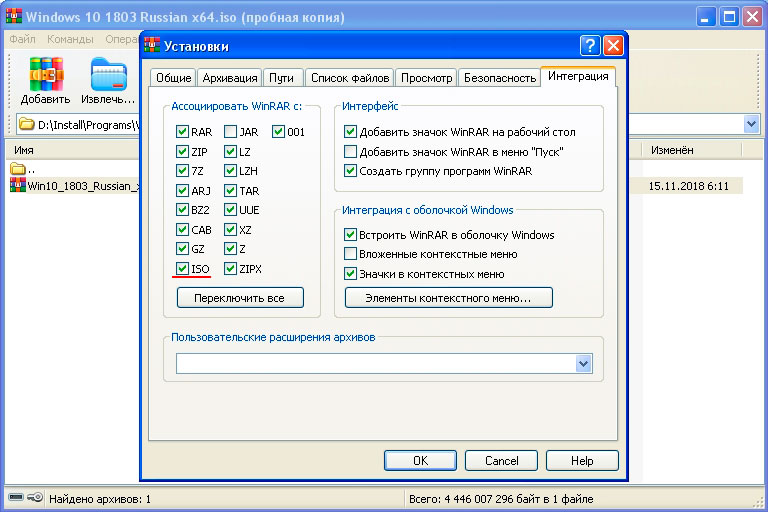Viewport: 768px width, 512px height.
Task: Click the disk icon in the status bar
Action: (16, 498)
